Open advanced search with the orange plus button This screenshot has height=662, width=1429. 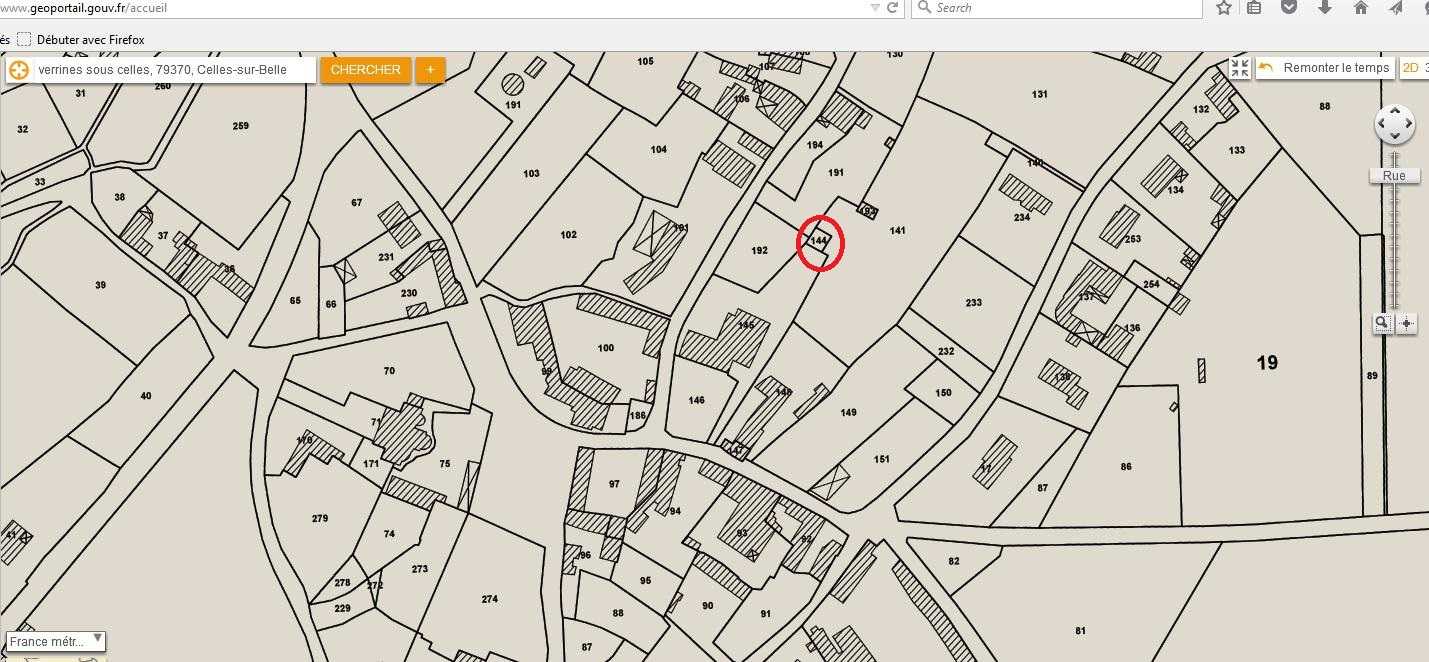(x=430, y=70)
